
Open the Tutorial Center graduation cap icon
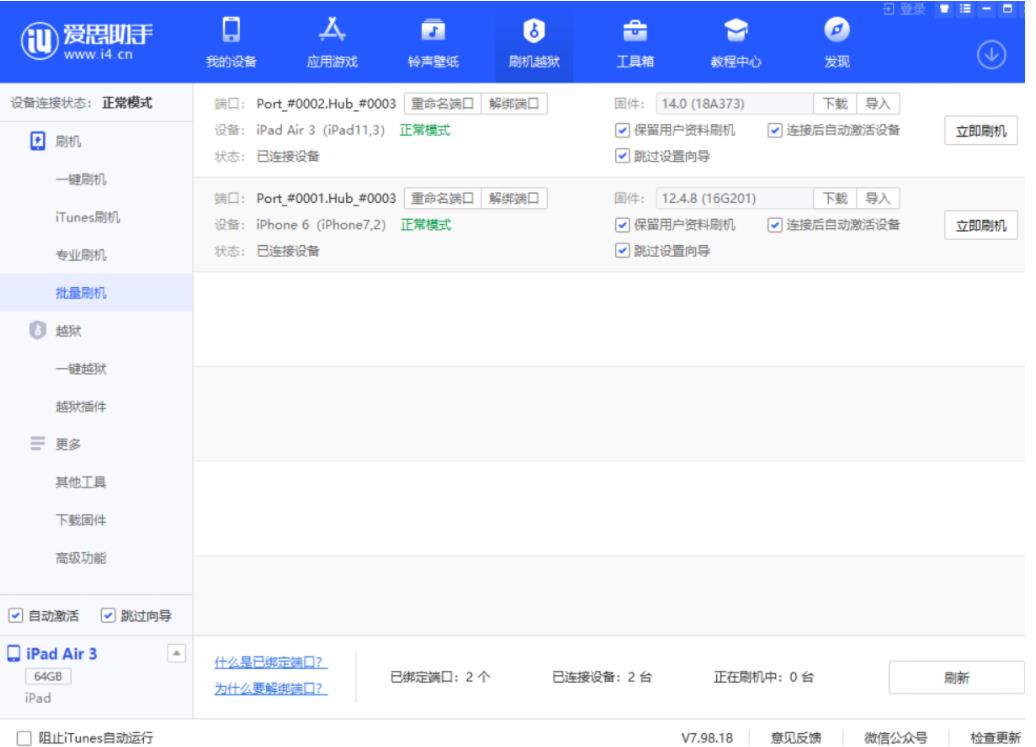tap(736, 31)
